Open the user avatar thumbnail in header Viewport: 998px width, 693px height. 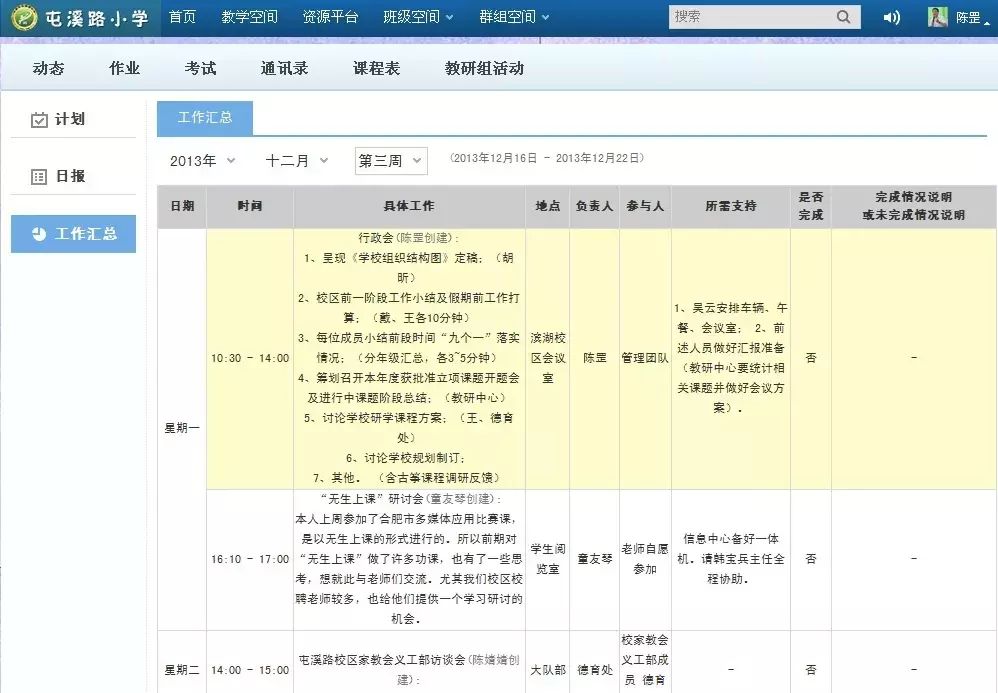(936, 17)
